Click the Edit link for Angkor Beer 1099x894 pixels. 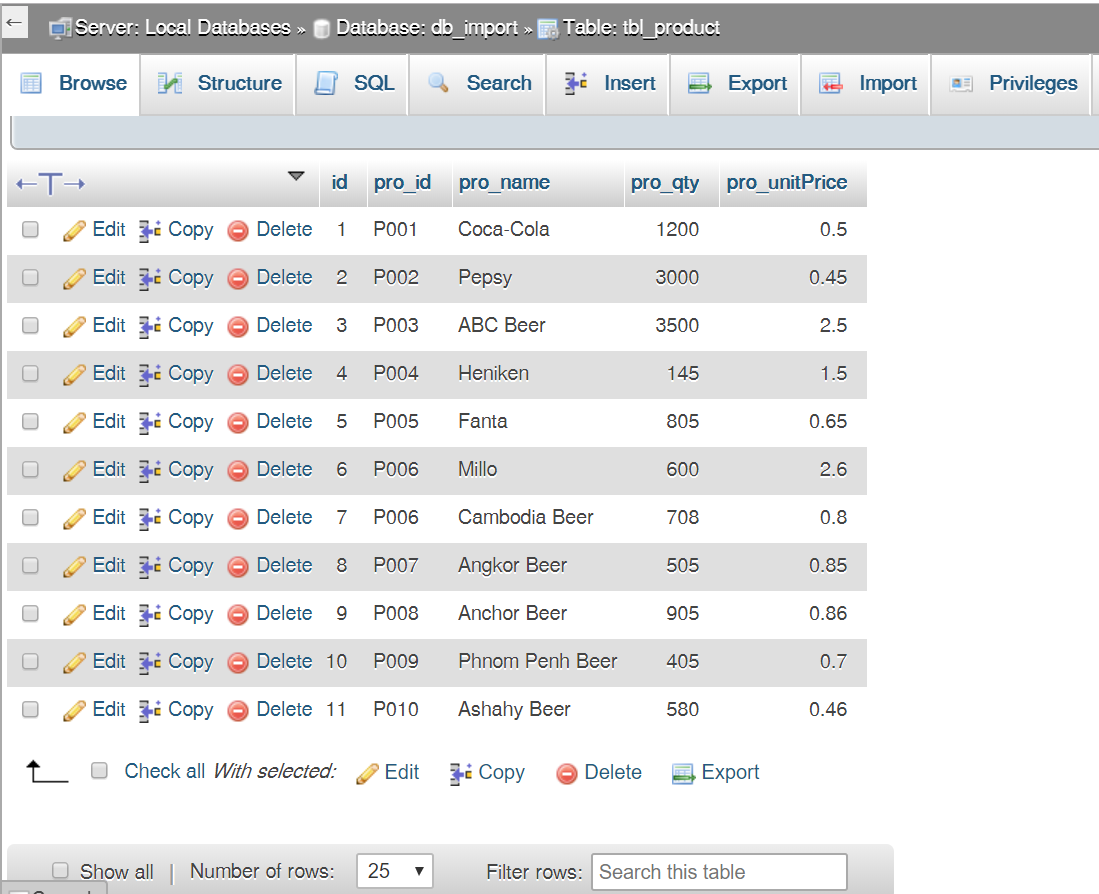(109, 565)
